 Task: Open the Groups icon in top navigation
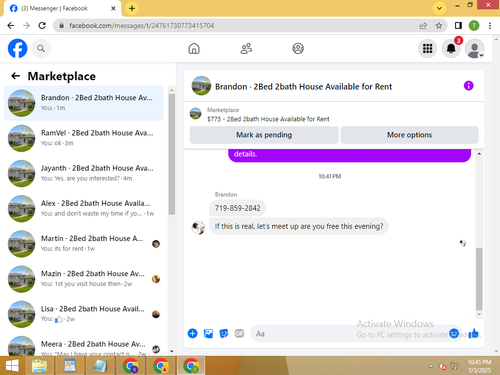(x=298, y=49)
